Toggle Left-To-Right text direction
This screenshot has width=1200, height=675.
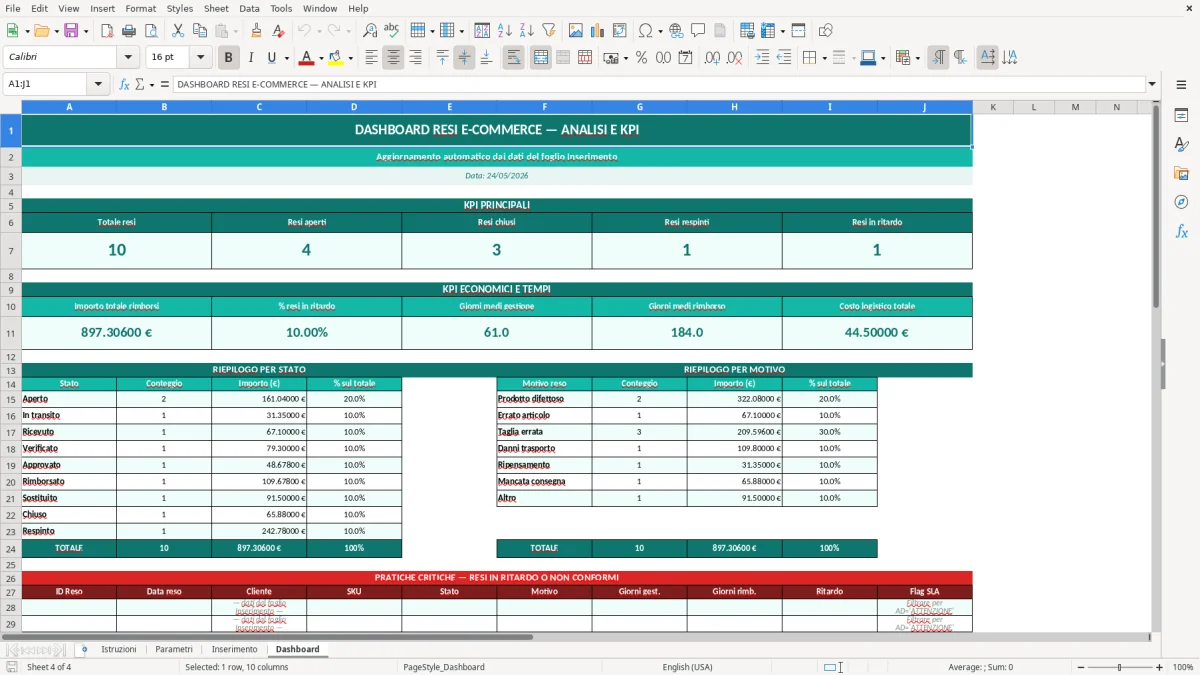[x=938, y=58]
